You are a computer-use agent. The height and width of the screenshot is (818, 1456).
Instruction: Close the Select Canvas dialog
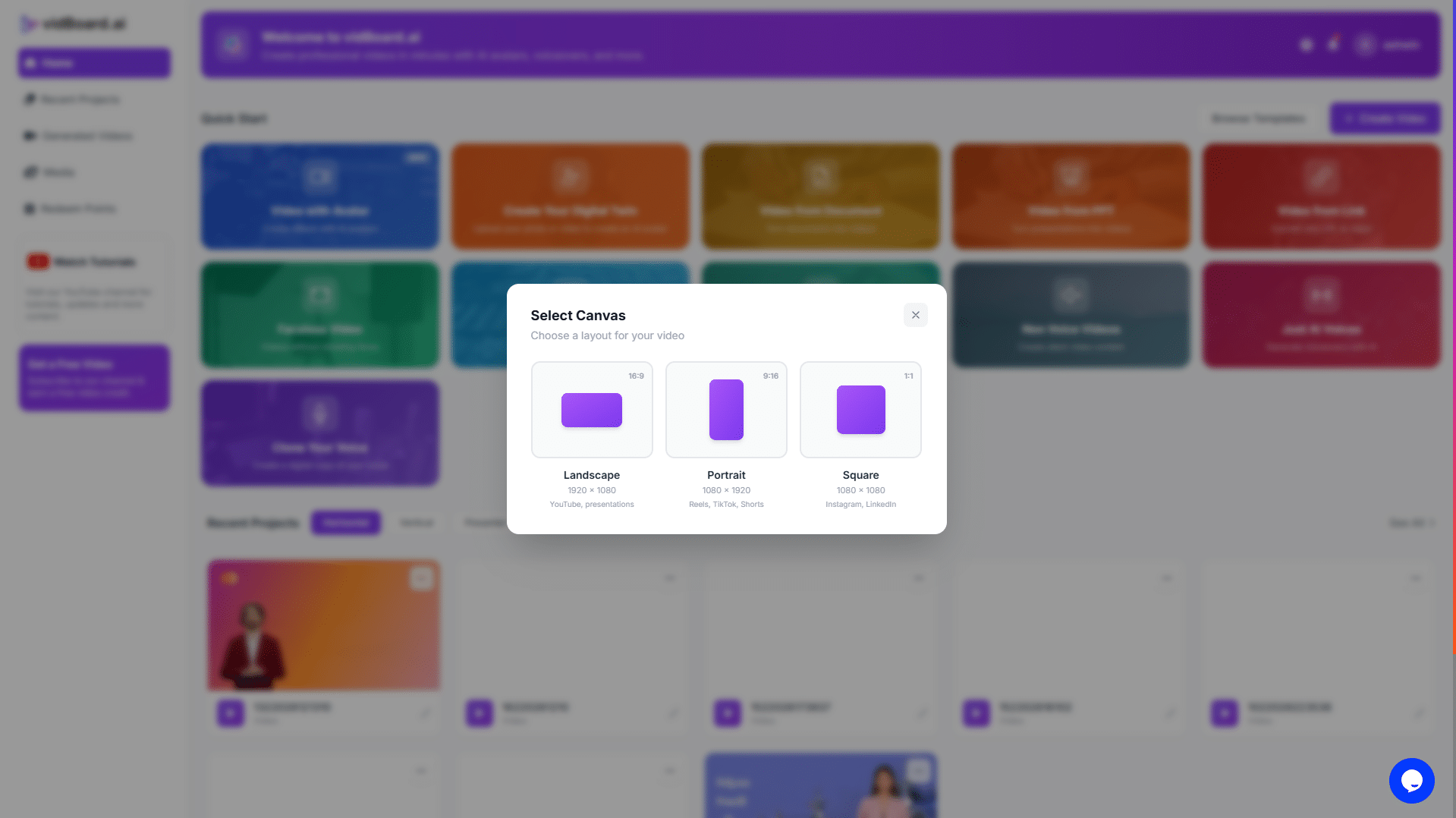[915, 314]
